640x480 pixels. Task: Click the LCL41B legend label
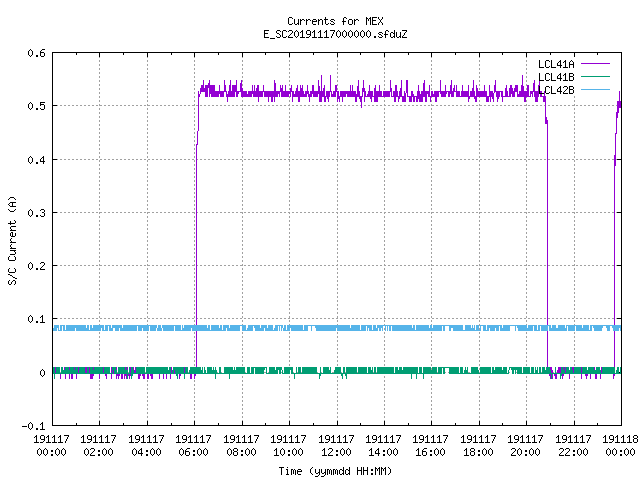[x=556, y=77]
